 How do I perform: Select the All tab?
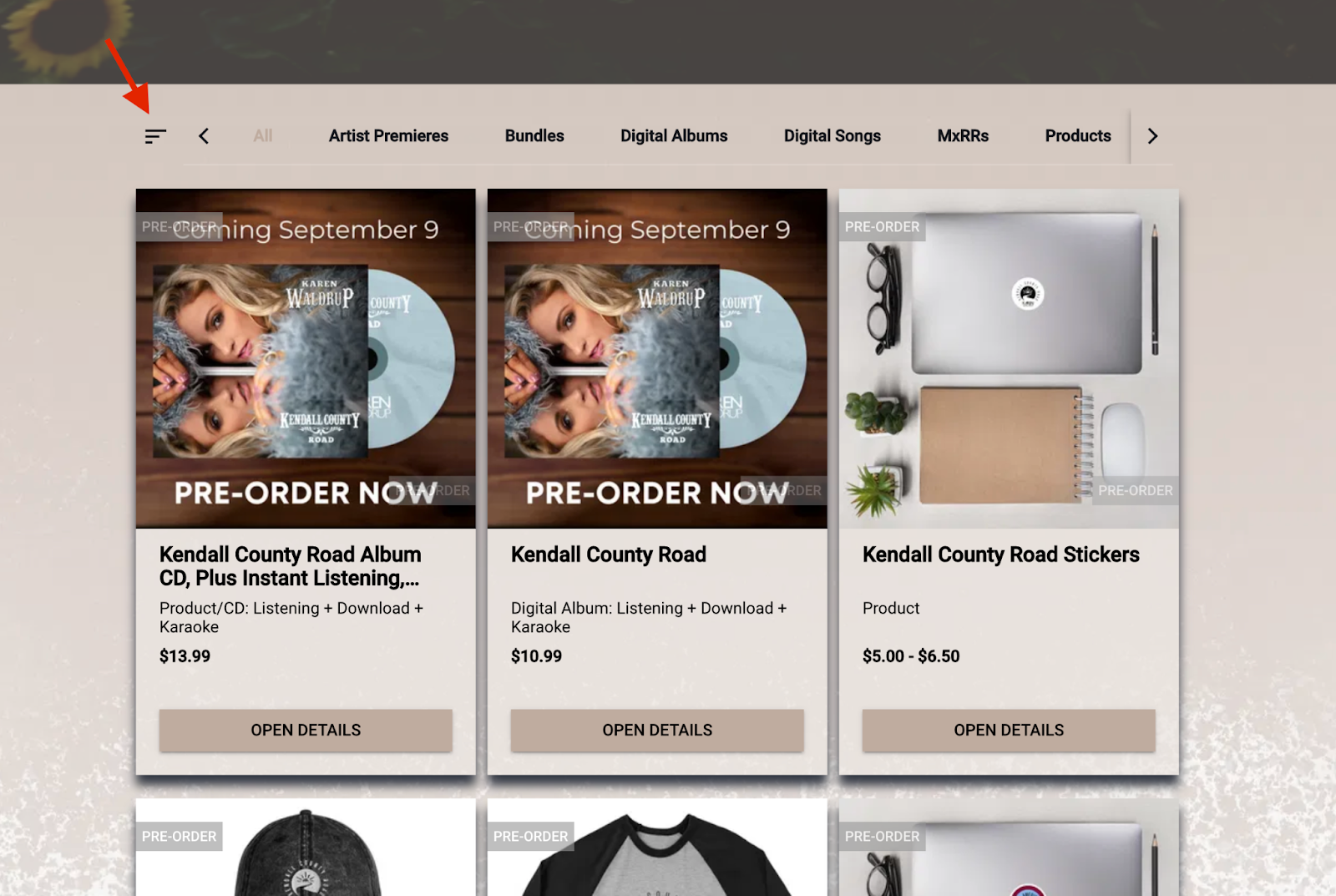(263, 136)
